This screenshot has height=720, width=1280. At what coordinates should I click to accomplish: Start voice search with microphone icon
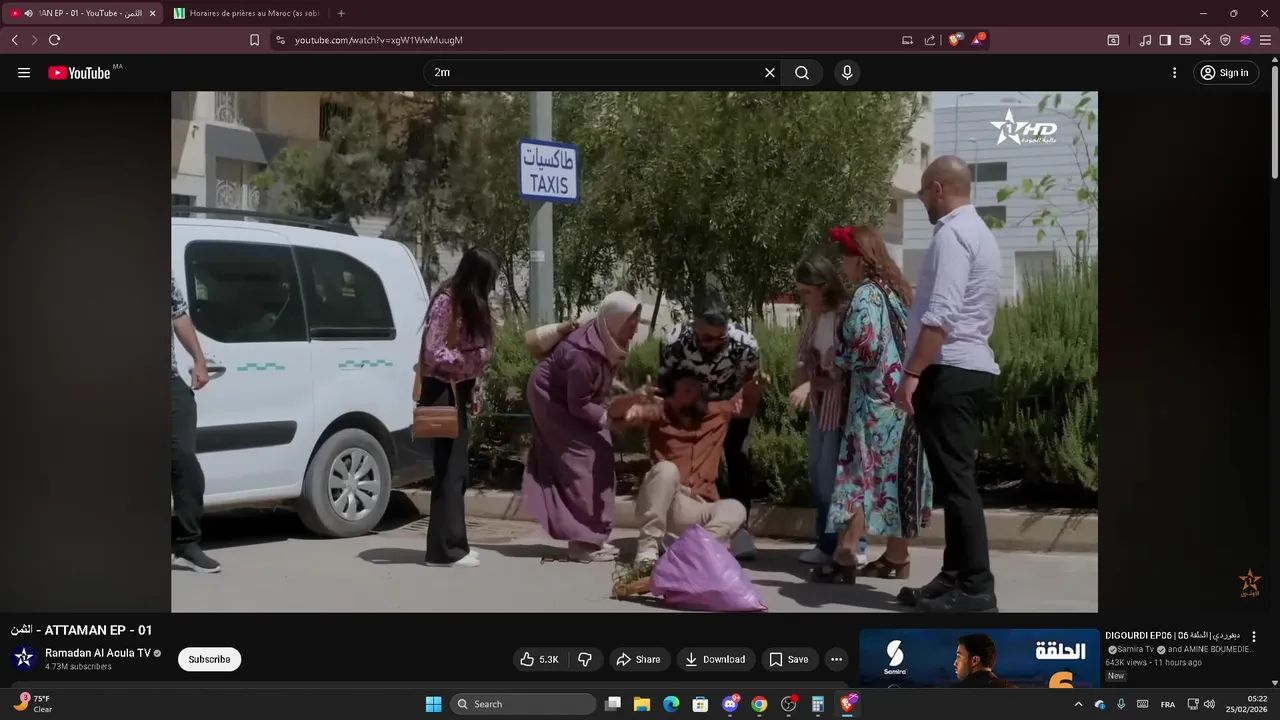(847, 73)
